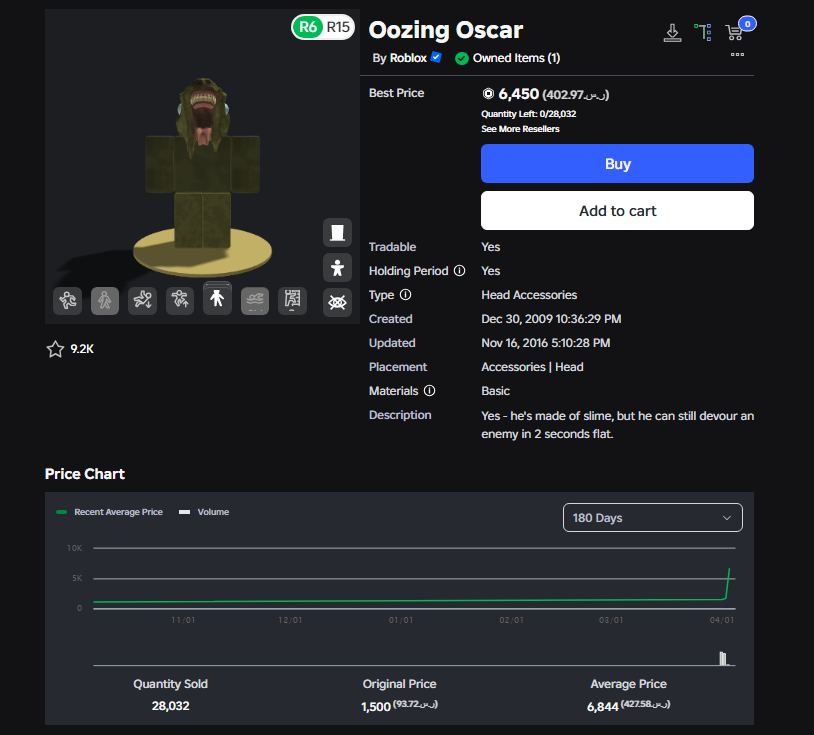Show Materials info tooltip icon
The height and width of the screenshot is (735, 814).
pyautogui.click(x=429, y=390)
